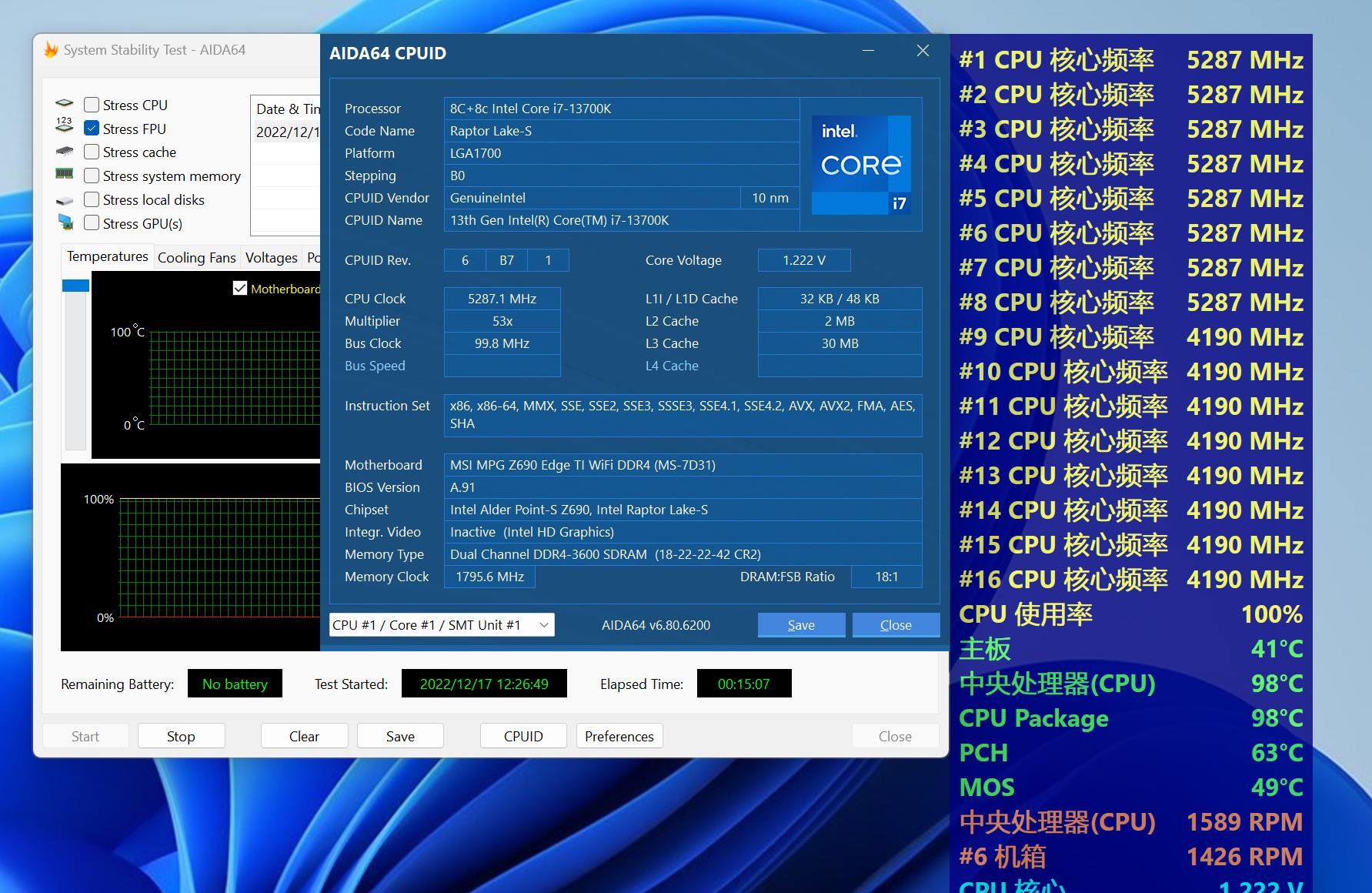Click the 123 icon beside Stress FPU
The height and width of the screenshot is (893, 1372).
[x=65, y=125]
